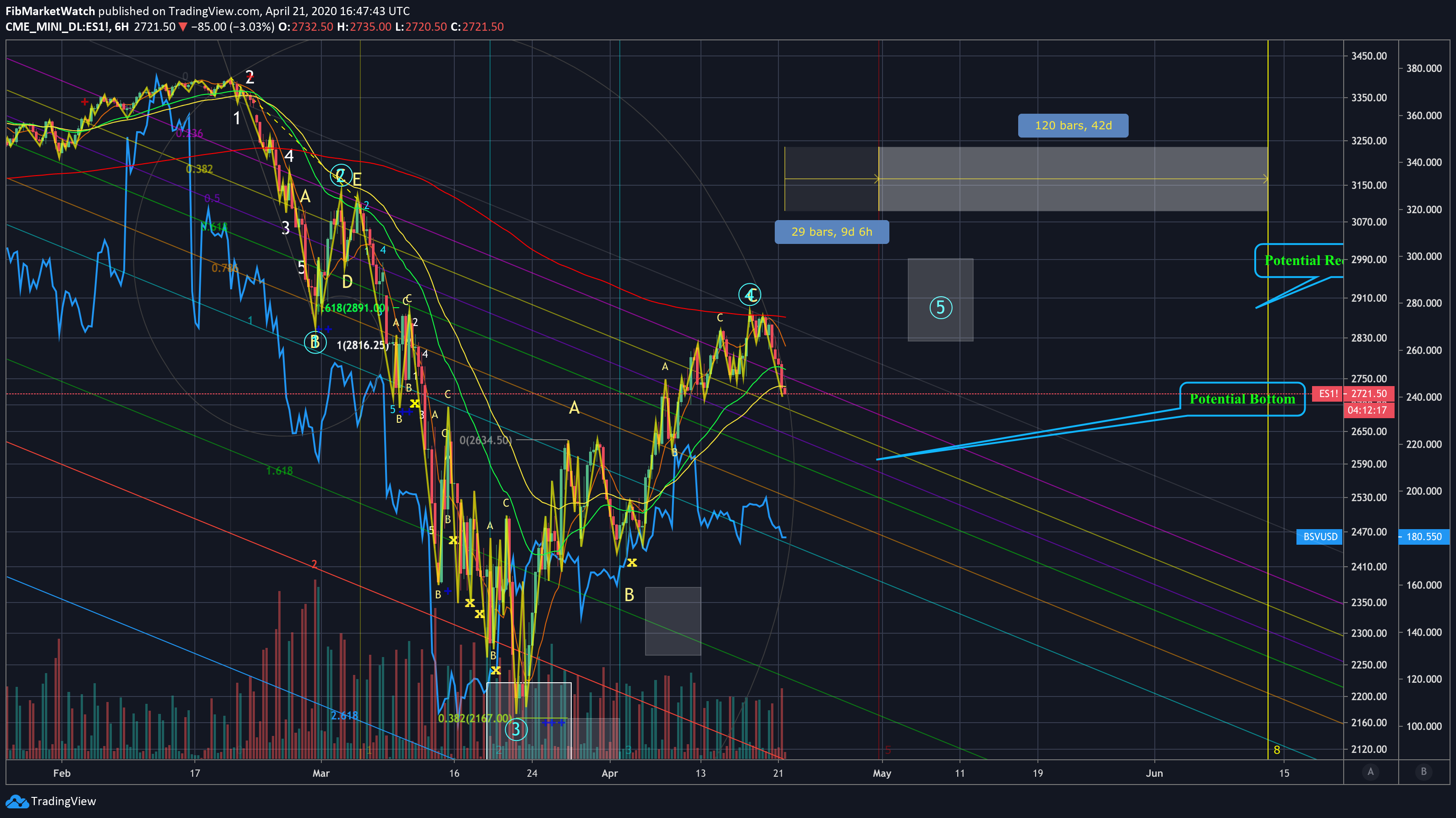Click the FibMarketWatch author name
Screen dimensions: 1456x818
(x=50, y=11)
